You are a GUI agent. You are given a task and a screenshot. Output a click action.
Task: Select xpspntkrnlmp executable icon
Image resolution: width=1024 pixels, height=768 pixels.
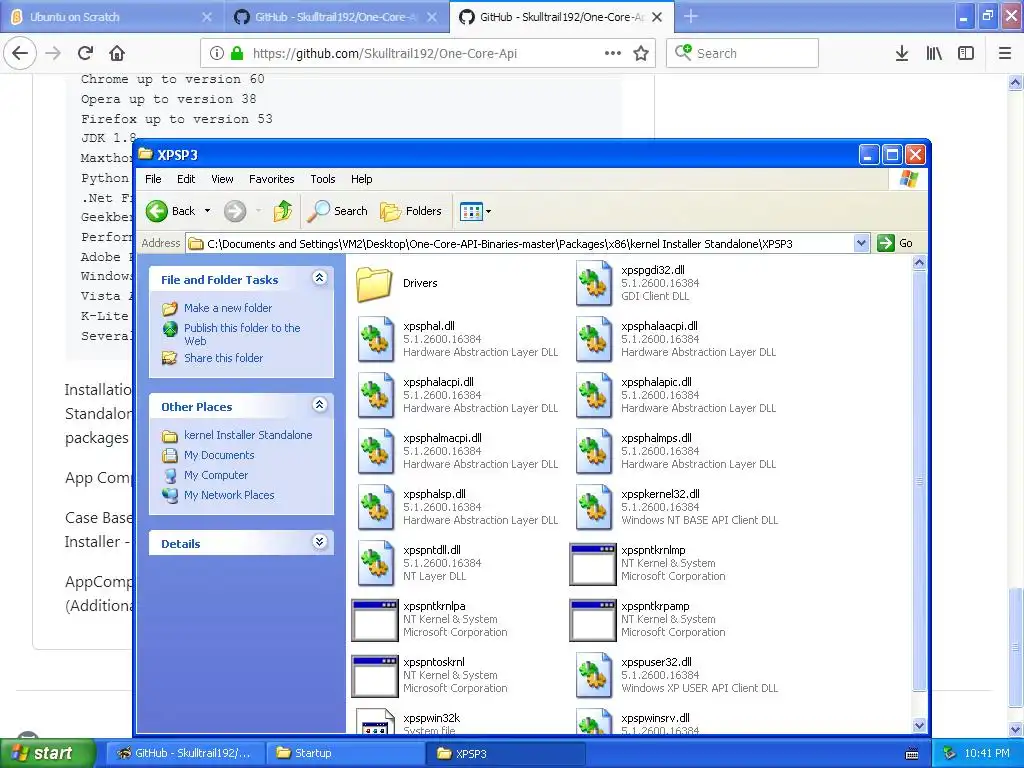click(x=593, y=564)
